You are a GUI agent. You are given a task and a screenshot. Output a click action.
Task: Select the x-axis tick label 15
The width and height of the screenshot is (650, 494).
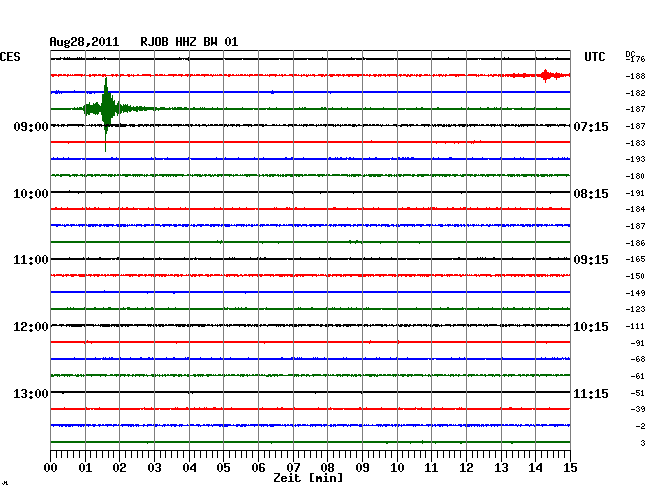[570, 468]
